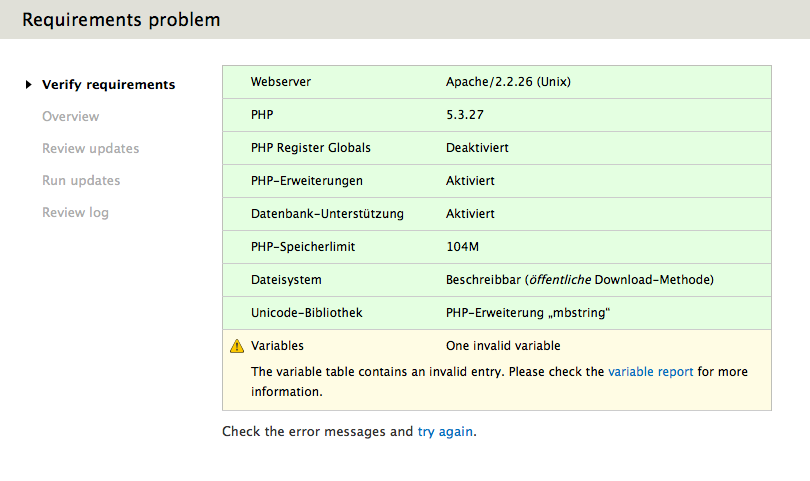Viewport: 810px width, 481px height.
Task: Click the Unicode-Bibliothek row label
Action: coord(306,313)
